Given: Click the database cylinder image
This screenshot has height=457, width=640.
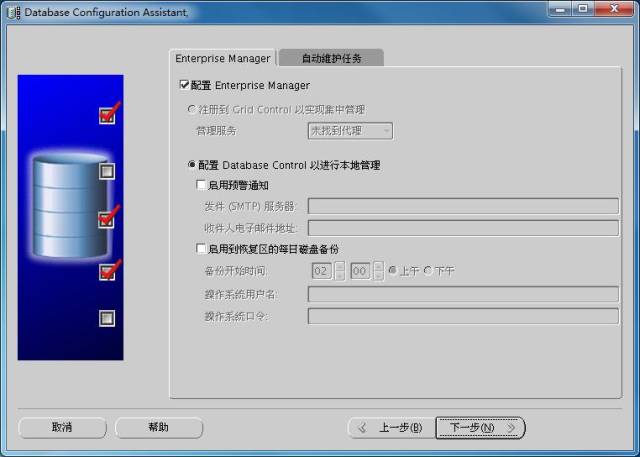Looking at the screenshot, I should [x=70, y=206].
